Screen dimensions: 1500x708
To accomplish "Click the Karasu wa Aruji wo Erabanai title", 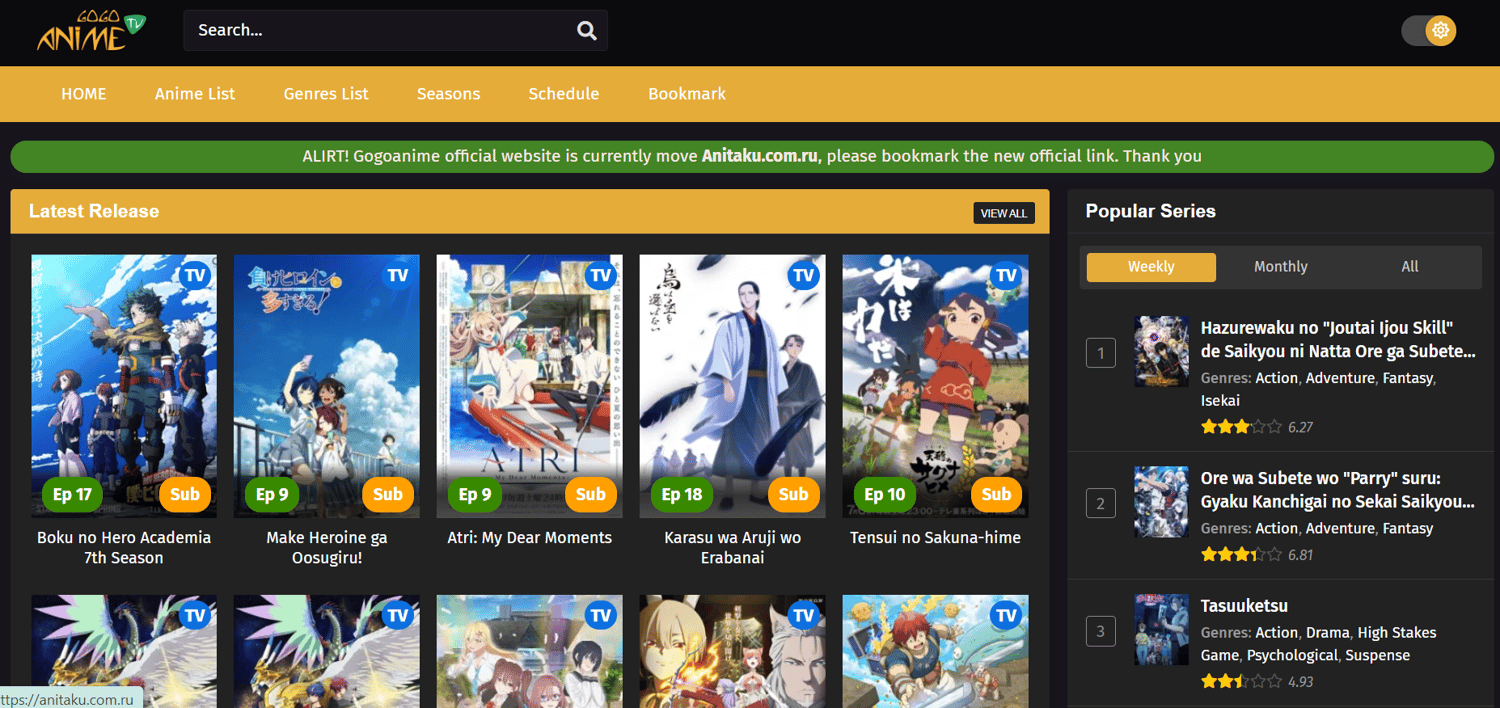I will [x=732, y=548].
